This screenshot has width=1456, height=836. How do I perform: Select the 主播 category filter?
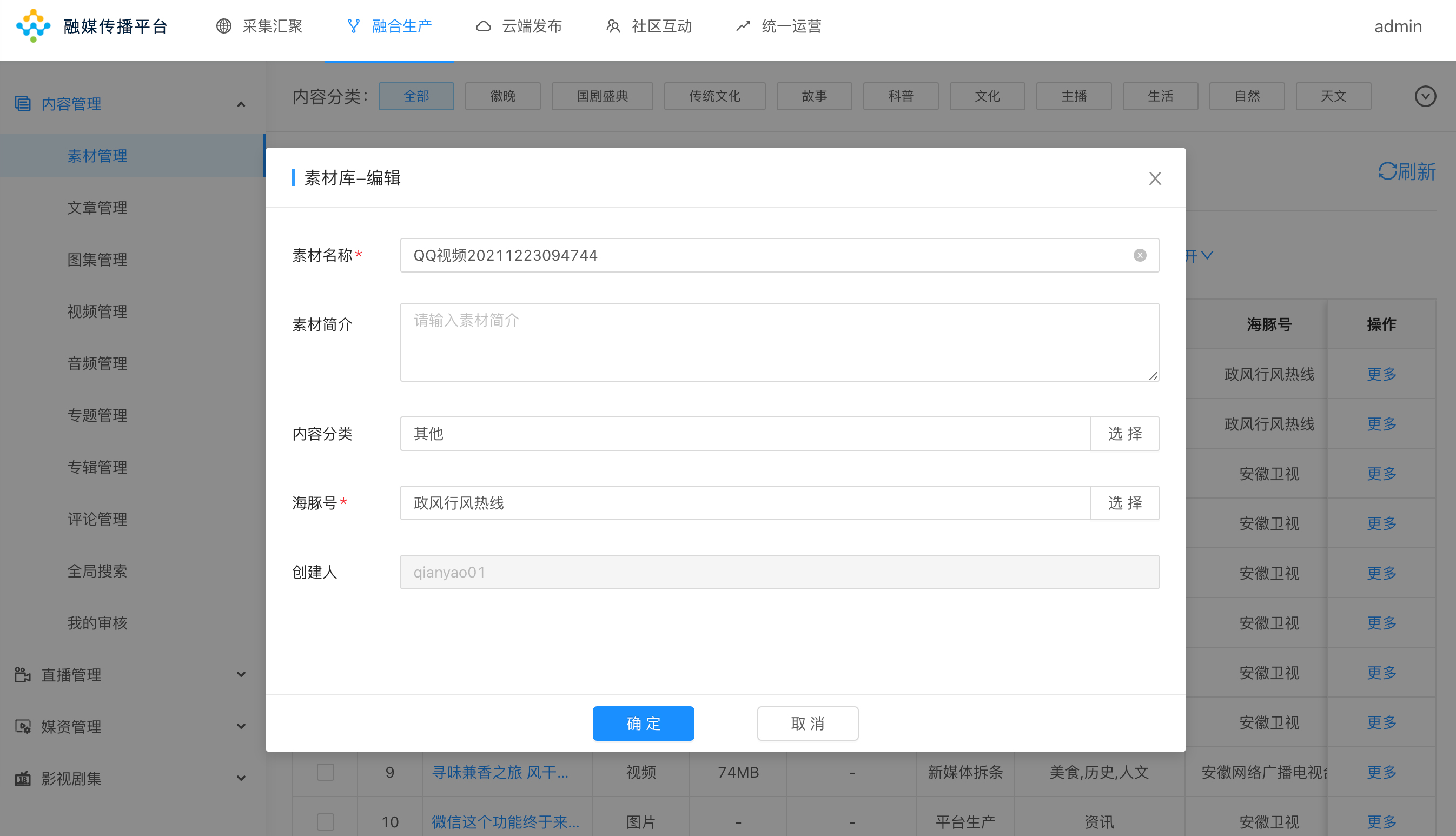click(x=1074, y=96)
